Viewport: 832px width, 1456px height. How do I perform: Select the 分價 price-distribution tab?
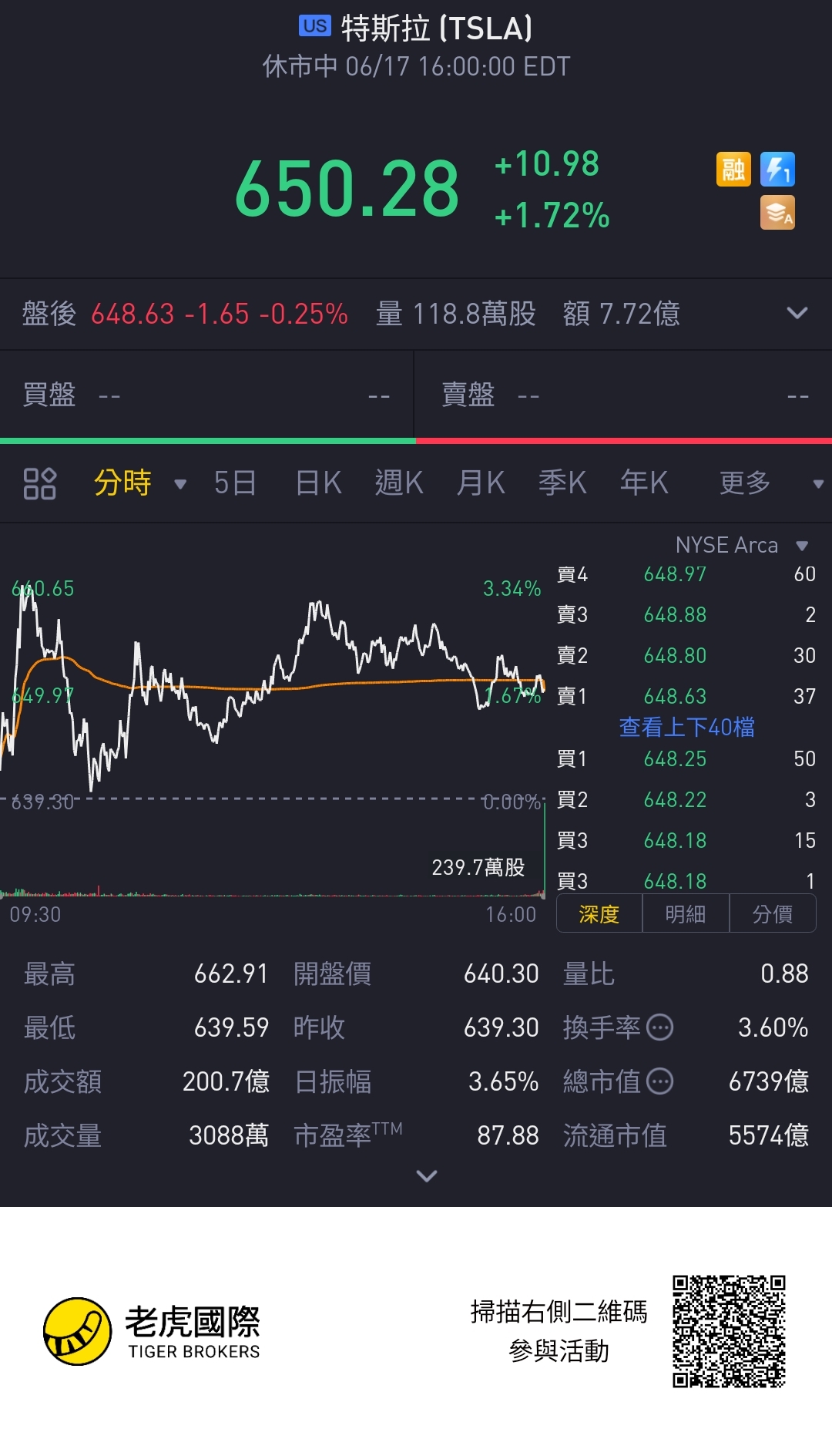click(x=773, y=914)
